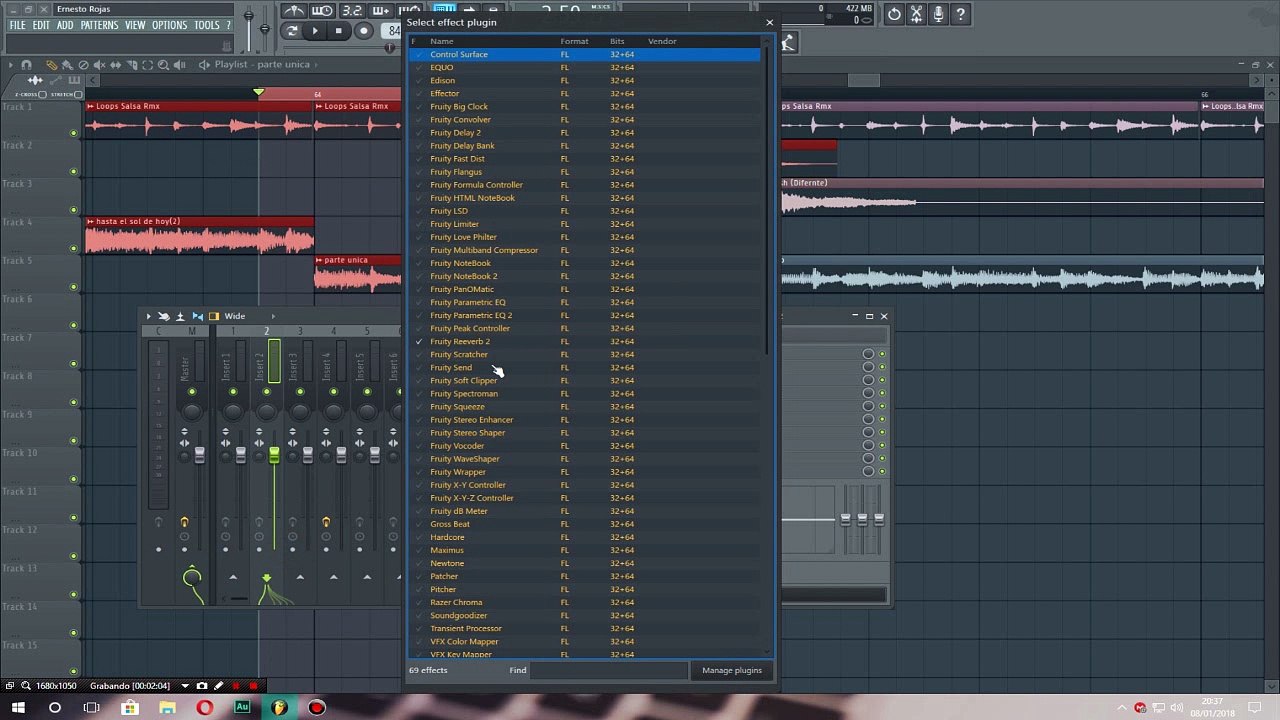Select the Slice tool in playlist toolbar

(132, 65)
